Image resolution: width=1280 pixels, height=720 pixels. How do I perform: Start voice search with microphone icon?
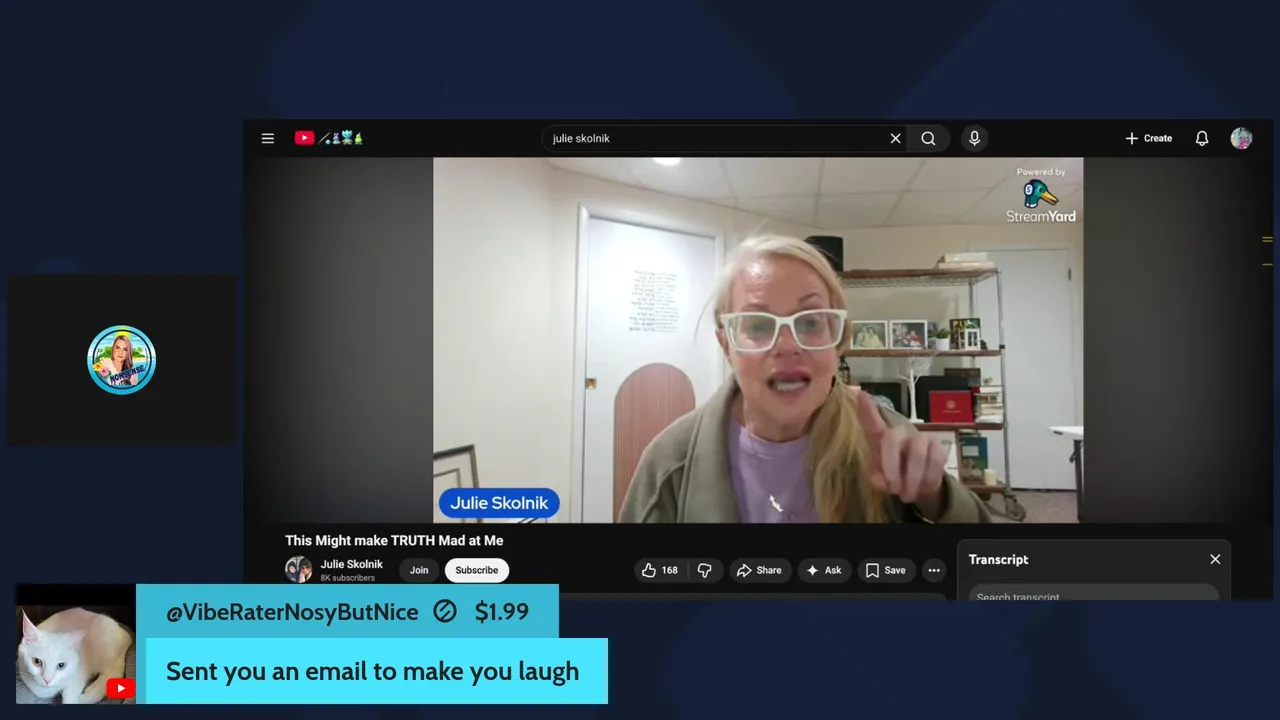pyautogui.click(x=974, y=138)
